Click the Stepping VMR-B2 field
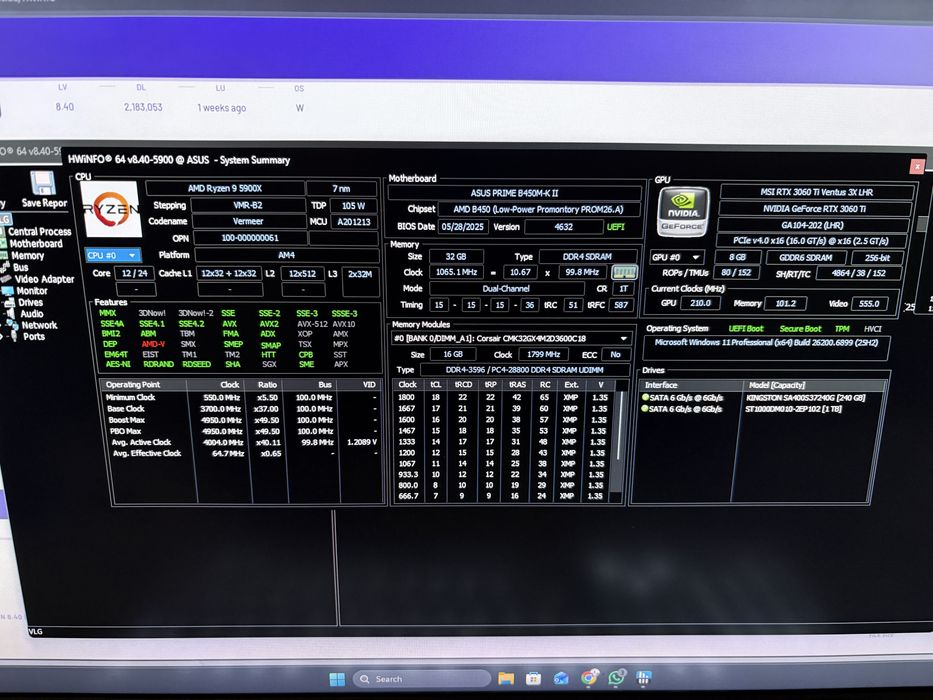The image size is (933, 700). tap(248, 205)
